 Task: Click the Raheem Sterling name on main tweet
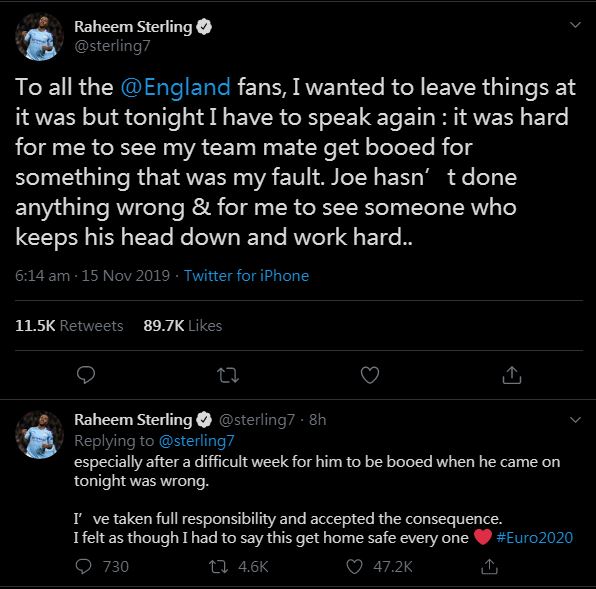(133, 27)
